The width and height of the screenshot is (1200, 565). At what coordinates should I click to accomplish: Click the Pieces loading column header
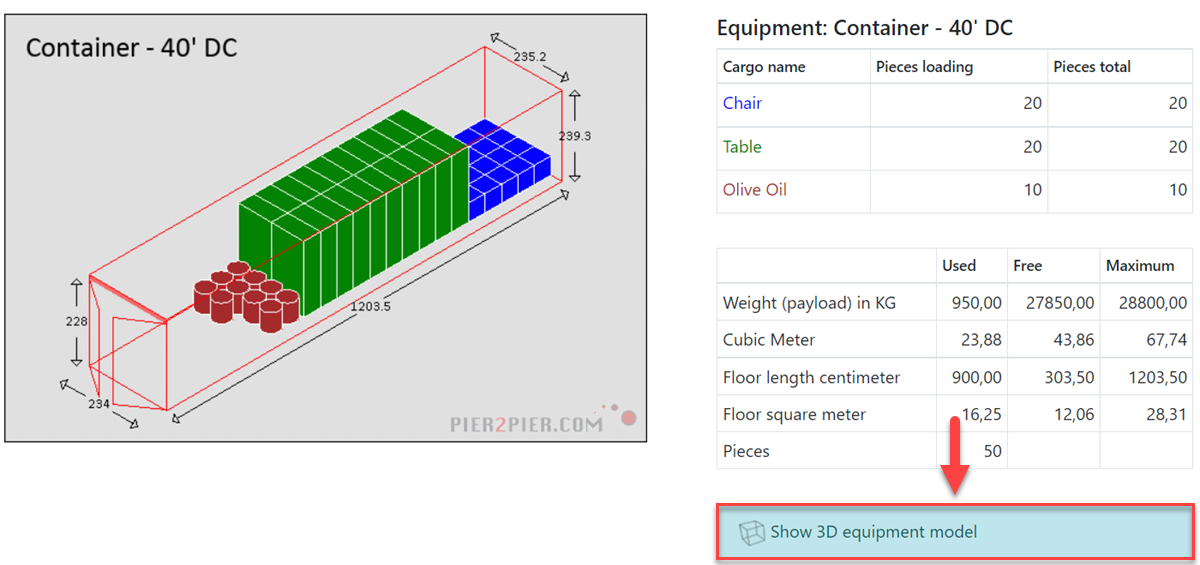tap(924, 67)
